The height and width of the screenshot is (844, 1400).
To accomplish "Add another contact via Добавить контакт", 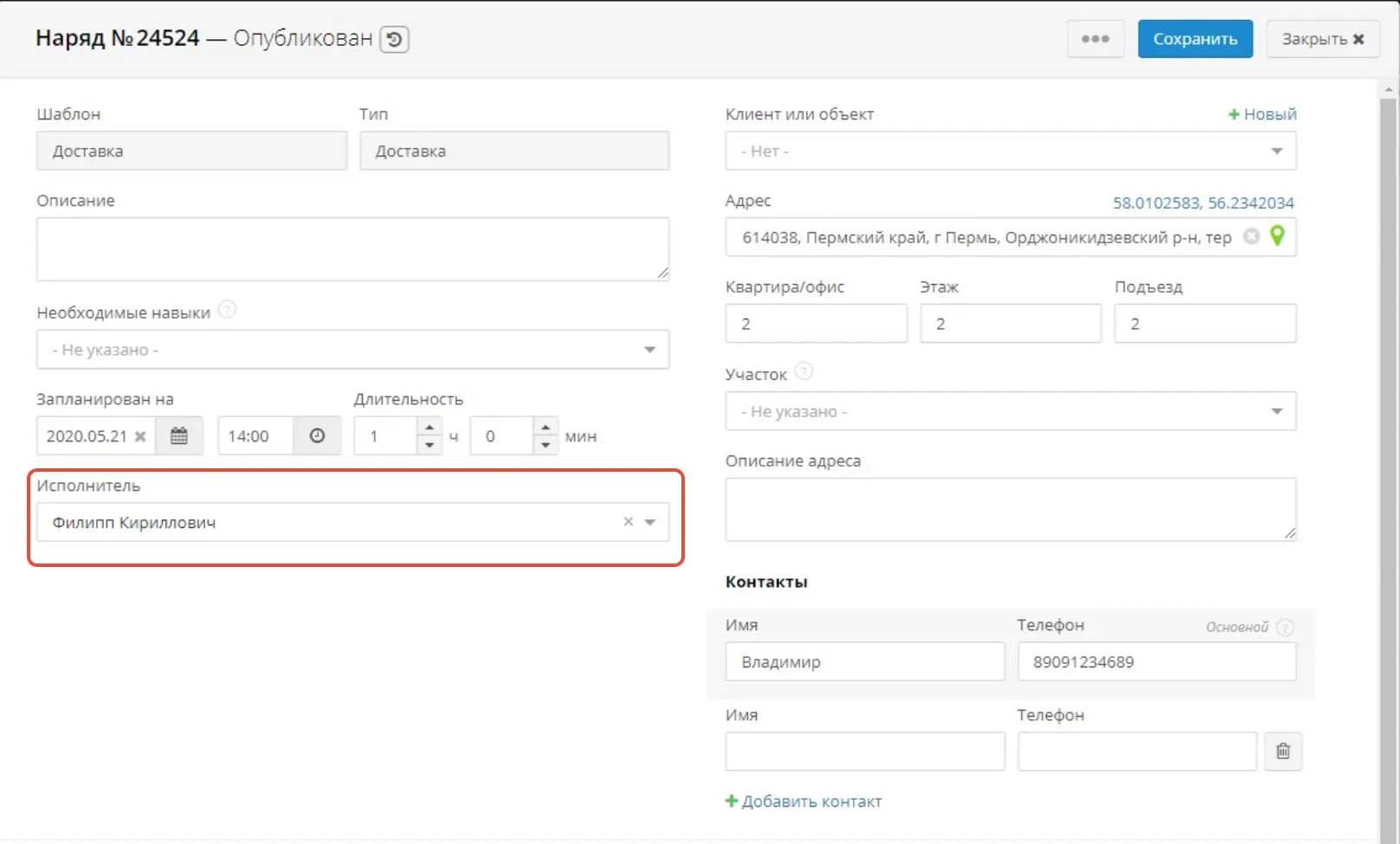I will tap(803, 802).
